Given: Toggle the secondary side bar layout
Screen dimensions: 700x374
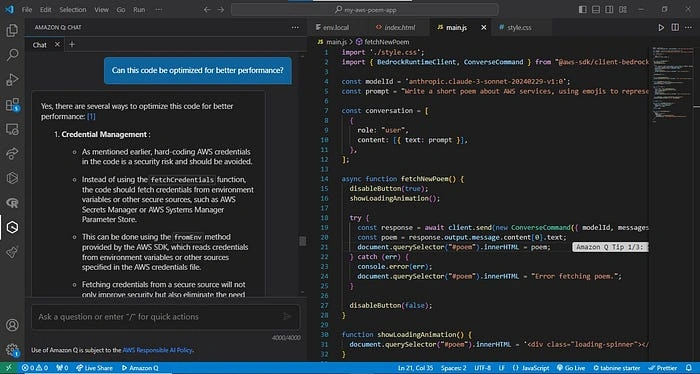Looking at the screenshot, I should 609,9.
